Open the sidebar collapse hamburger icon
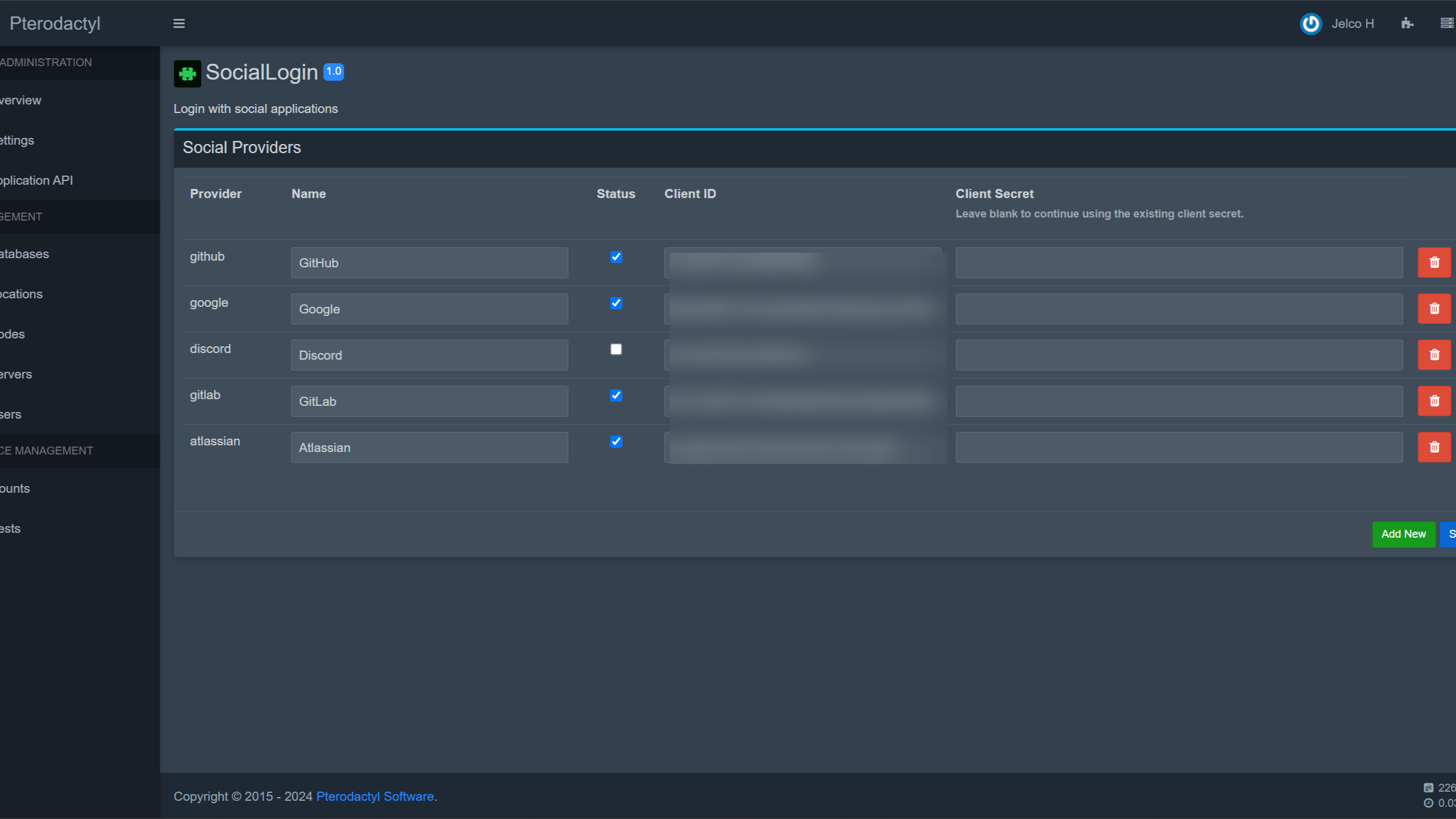This screenshot has width=1456, height=819. [179, 23]
